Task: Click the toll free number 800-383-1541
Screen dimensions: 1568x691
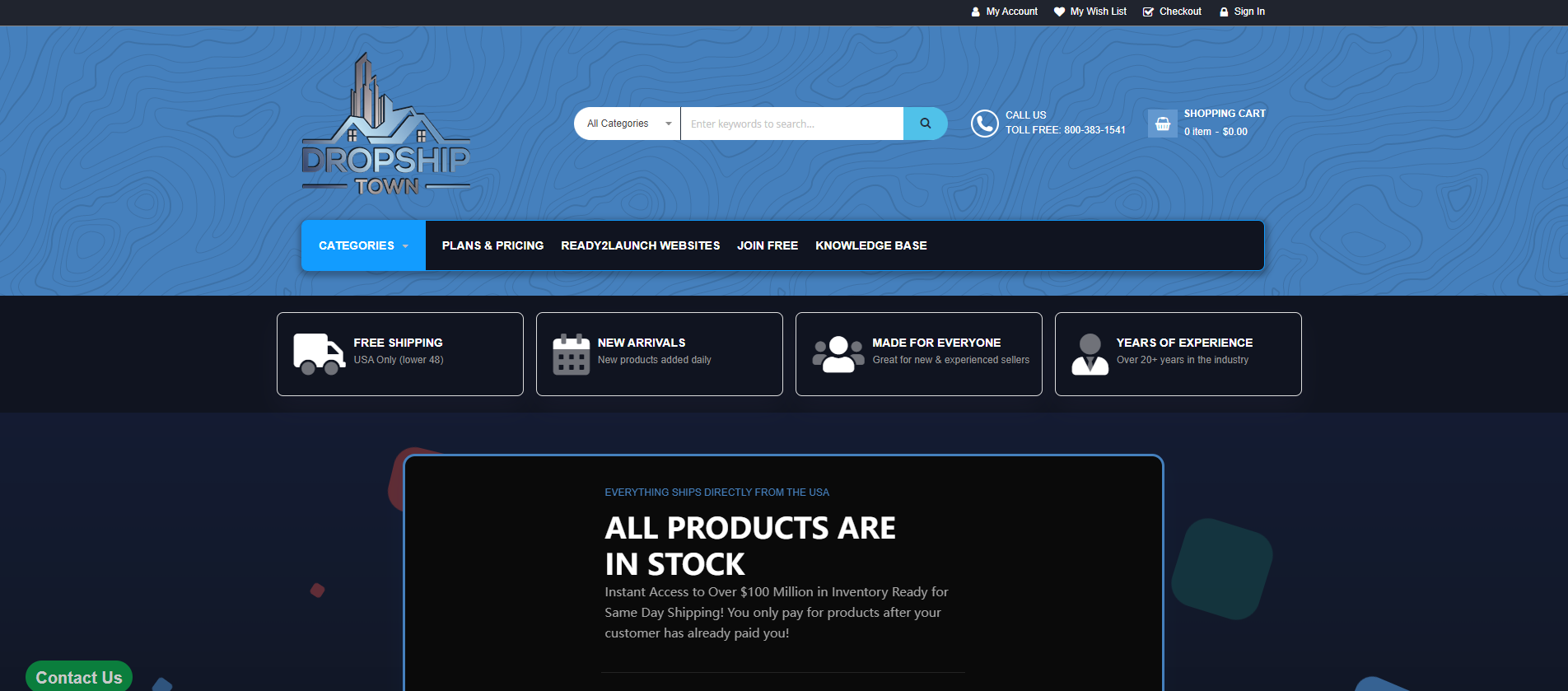Action: [x=1094, y=130]
